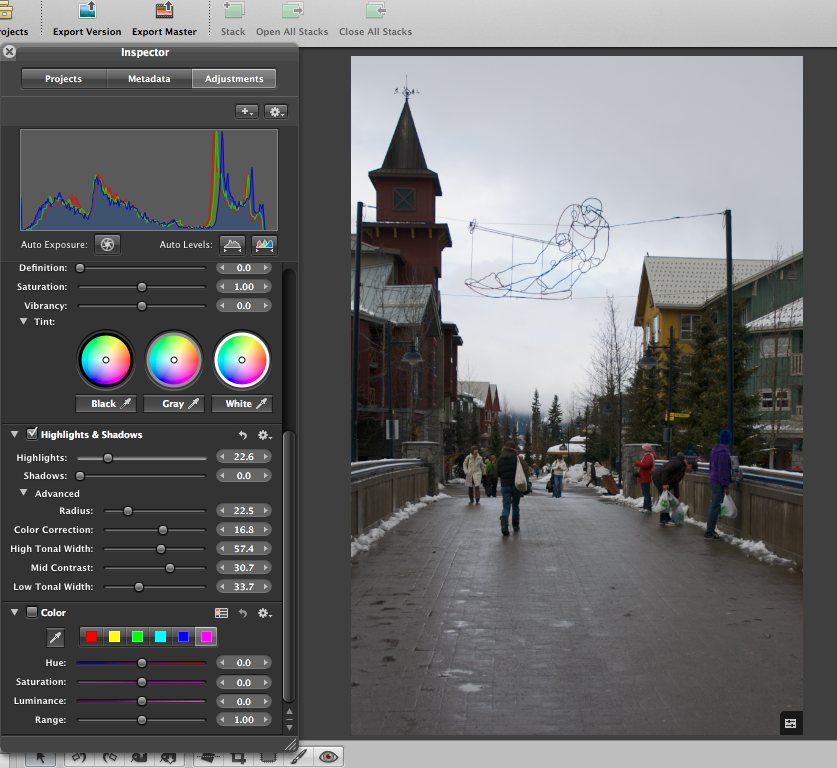Collapse the Advanced disclosure triangle
This screenshot has width=837, height=768.
click(24, 493)
